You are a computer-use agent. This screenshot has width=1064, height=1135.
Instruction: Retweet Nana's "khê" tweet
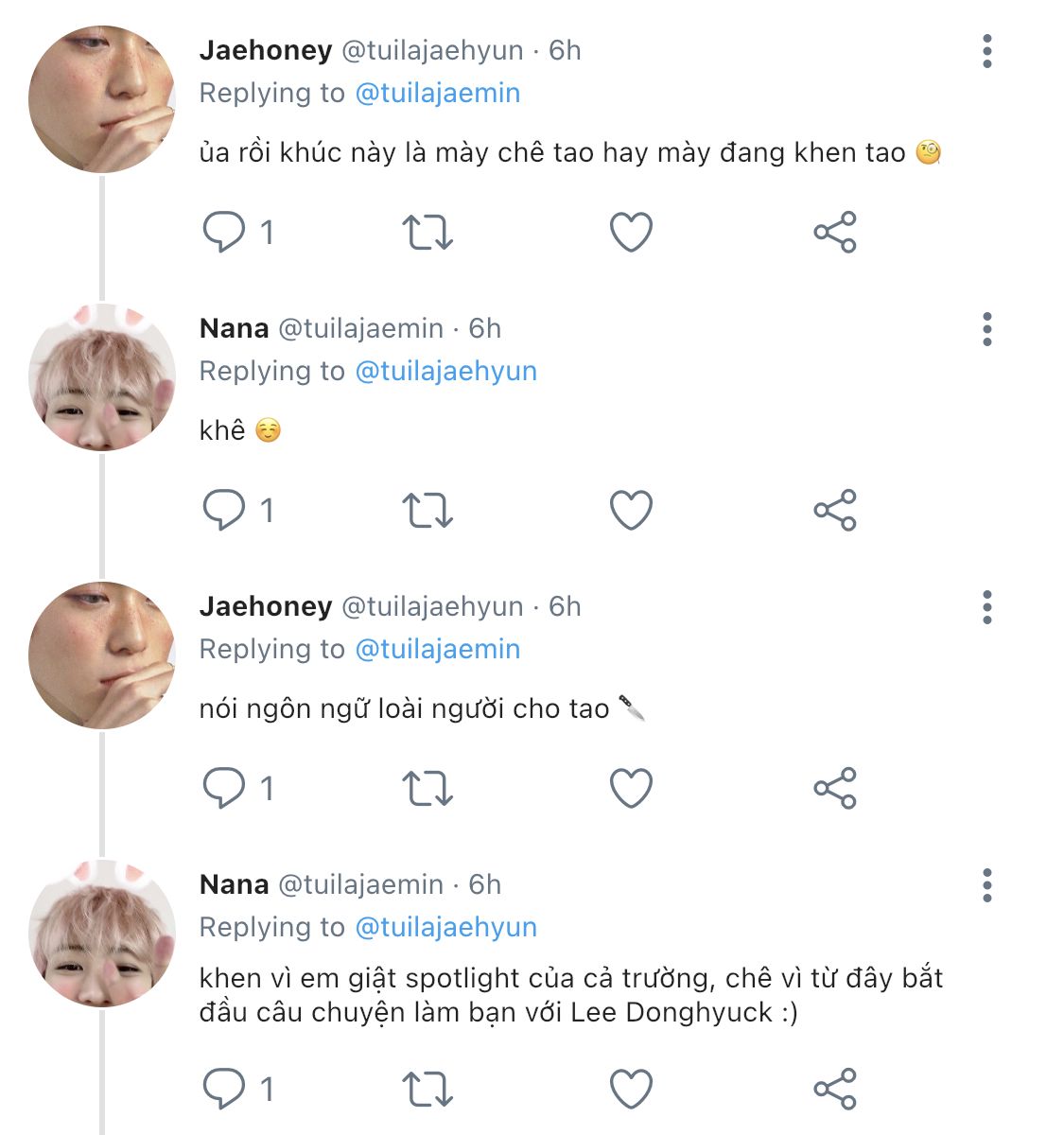click(x=427, y=510)
